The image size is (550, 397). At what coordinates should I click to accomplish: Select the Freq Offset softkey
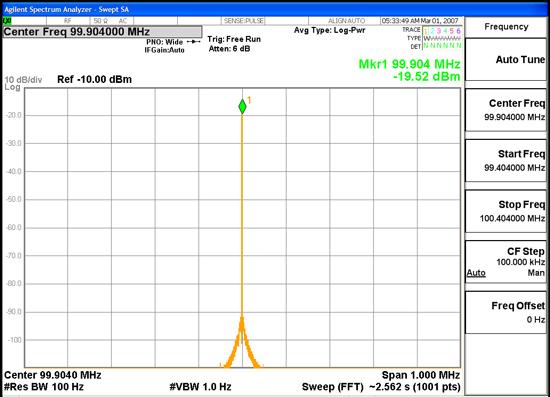point(505,312)
